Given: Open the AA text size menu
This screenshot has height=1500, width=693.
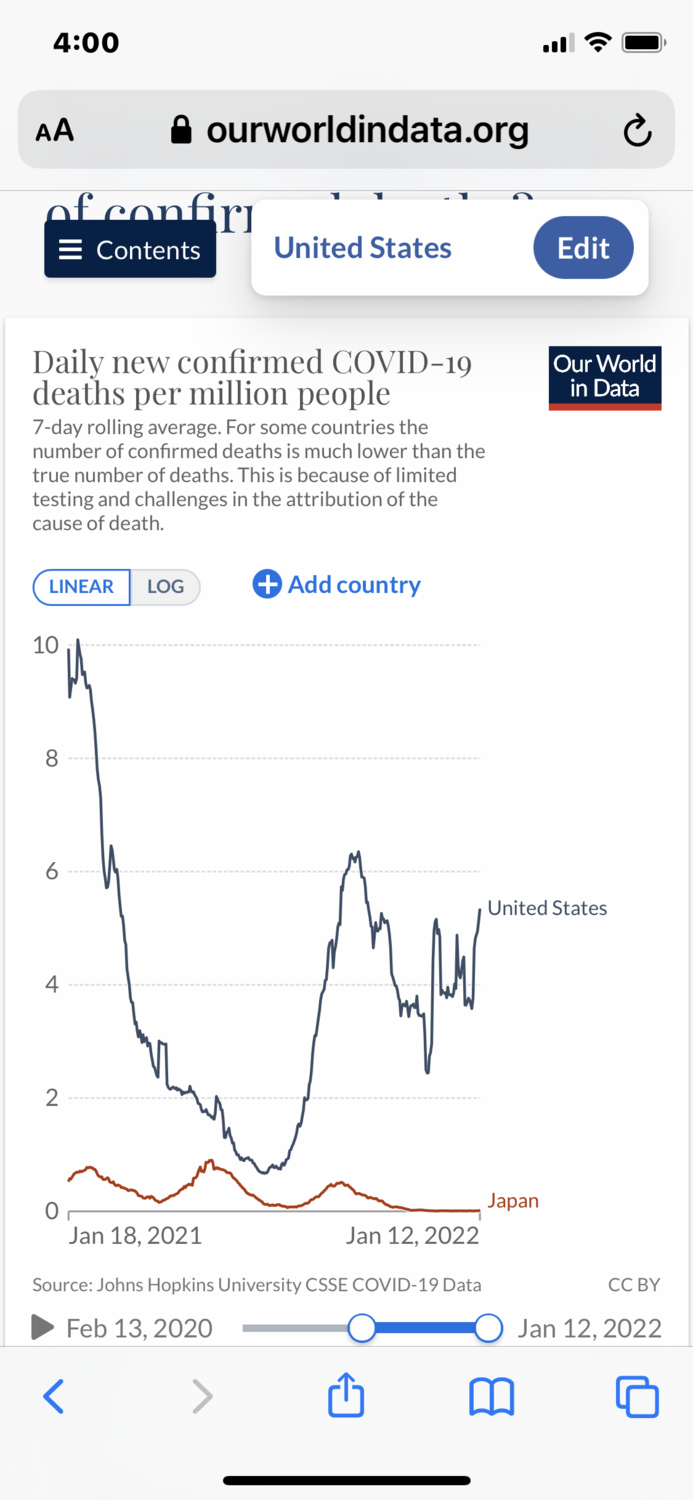Looking at the screenshot, I should (x=55, y=131).
